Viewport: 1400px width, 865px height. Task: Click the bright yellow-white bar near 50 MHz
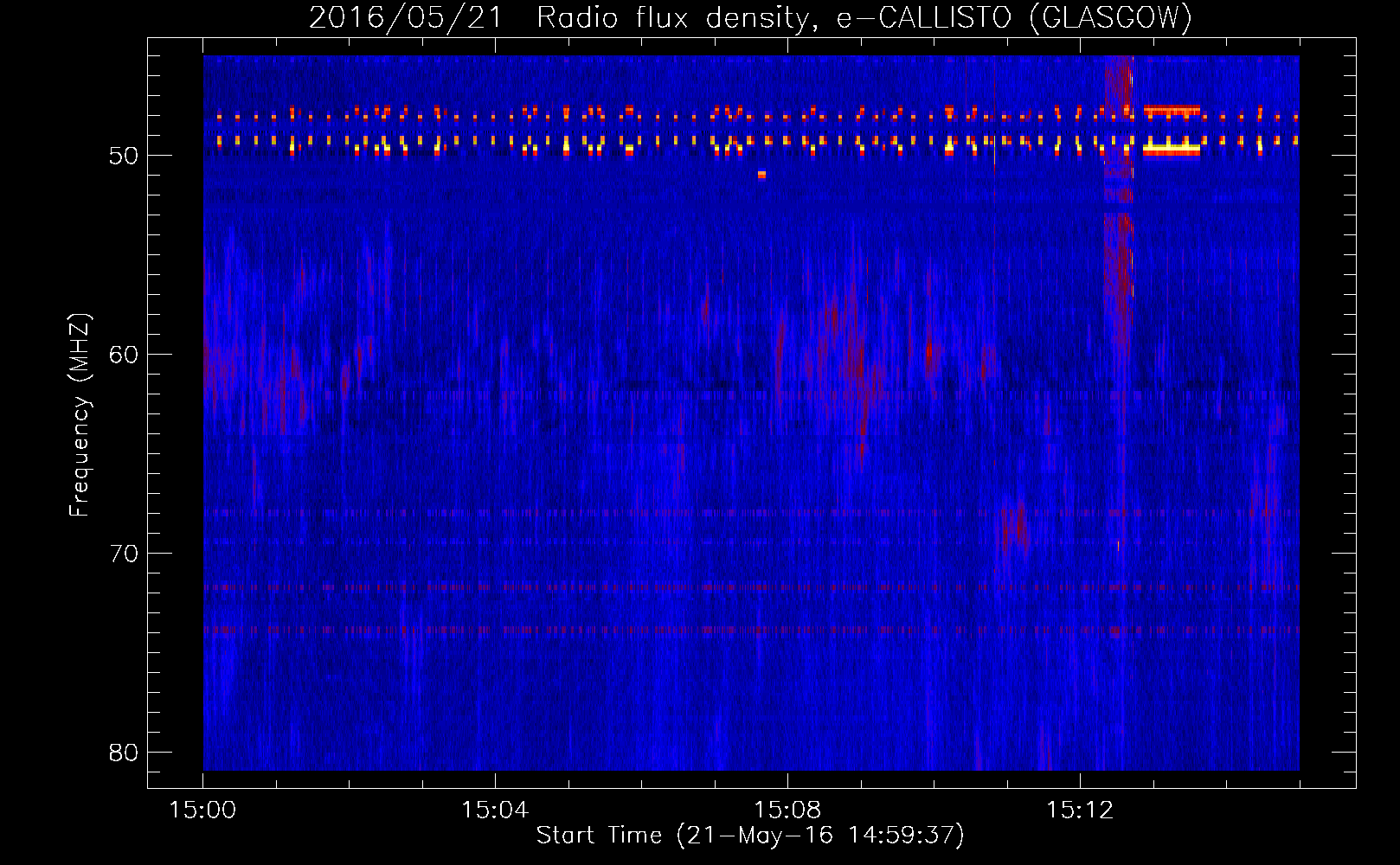click(x=1172, y=150)
